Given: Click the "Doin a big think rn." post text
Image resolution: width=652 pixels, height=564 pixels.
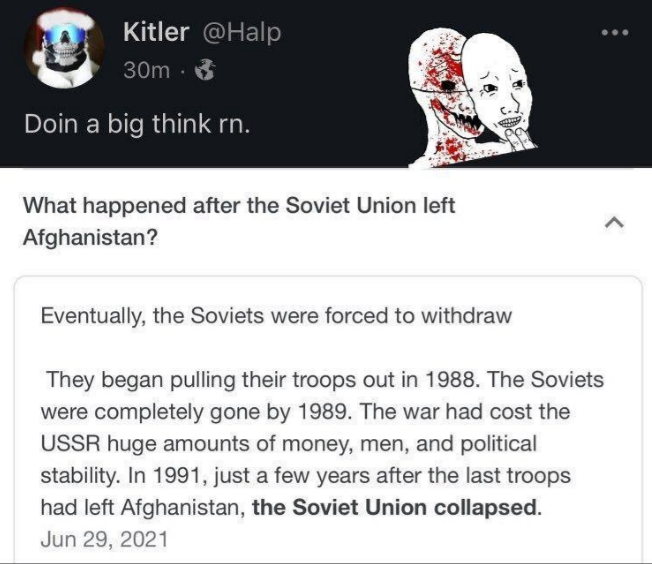Looking at the screenshot, I should (x=137, y=124).
